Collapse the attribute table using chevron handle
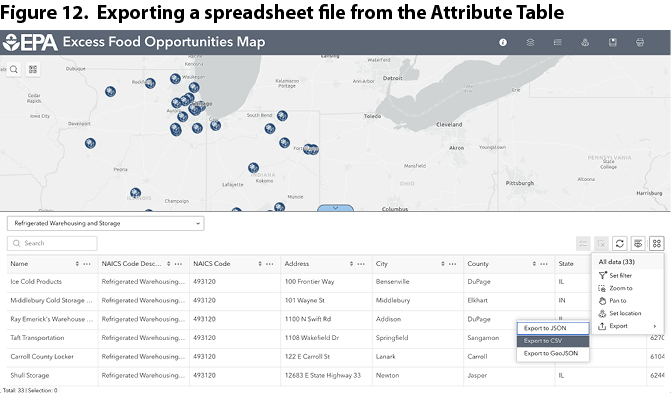671x395 pixels. pyautogui.click(x=336, y=208)
